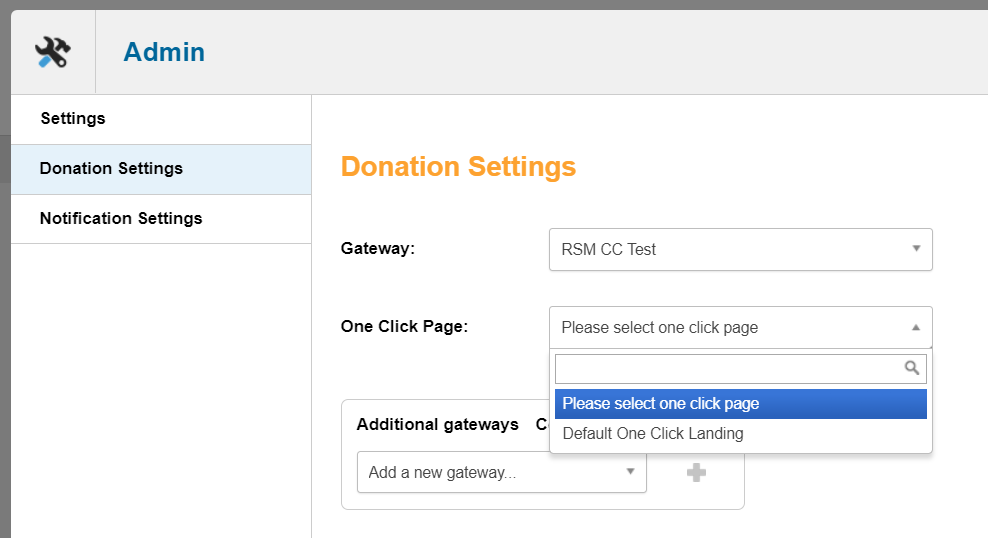
Task: Open the Settings sidebar item
Action: 73,118
